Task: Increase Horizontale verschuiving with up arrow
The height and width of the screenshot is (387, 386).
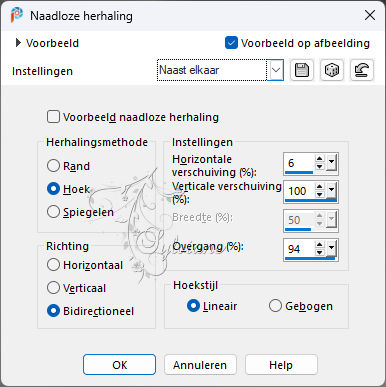Action: pyautogui.click(x=319, y=159)
